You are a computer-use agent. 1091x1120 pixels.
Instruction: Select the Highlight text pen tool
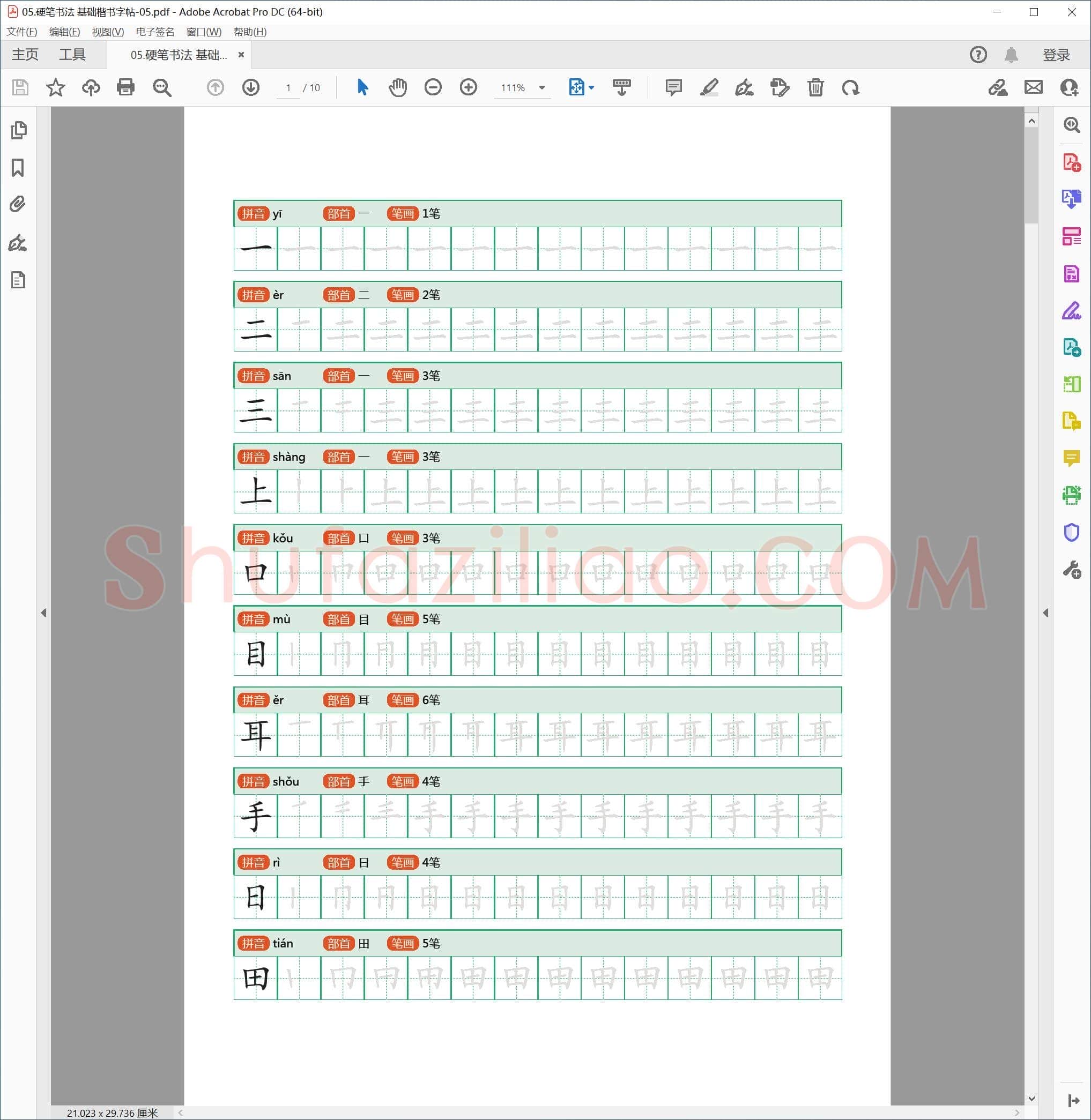pyautogui.click(x=709, y=88)
